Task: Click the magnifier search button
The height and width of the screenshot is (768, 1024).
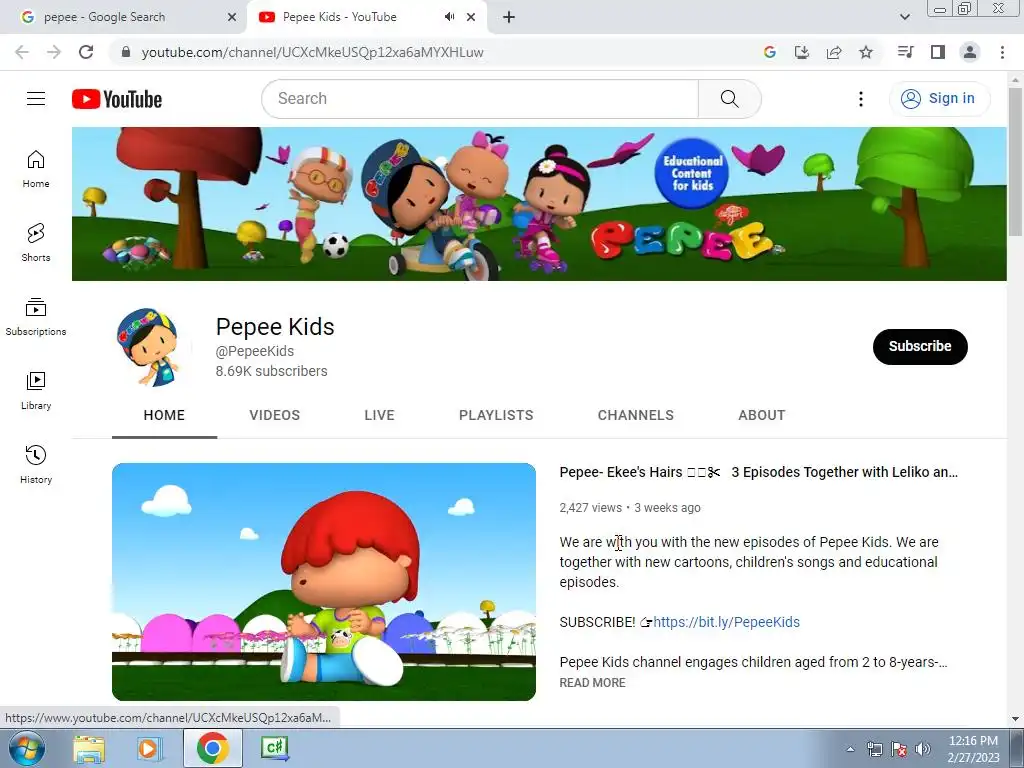Action: point(729,99)
